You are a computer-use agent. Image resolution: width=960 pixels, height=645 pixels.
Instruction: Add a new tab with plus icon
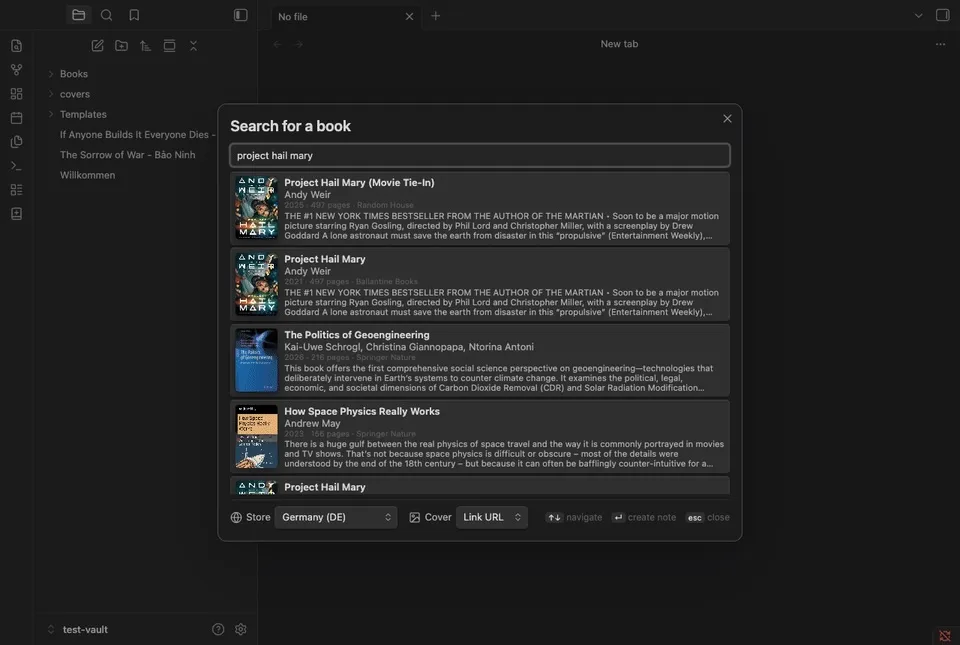(x=435, y=16)
